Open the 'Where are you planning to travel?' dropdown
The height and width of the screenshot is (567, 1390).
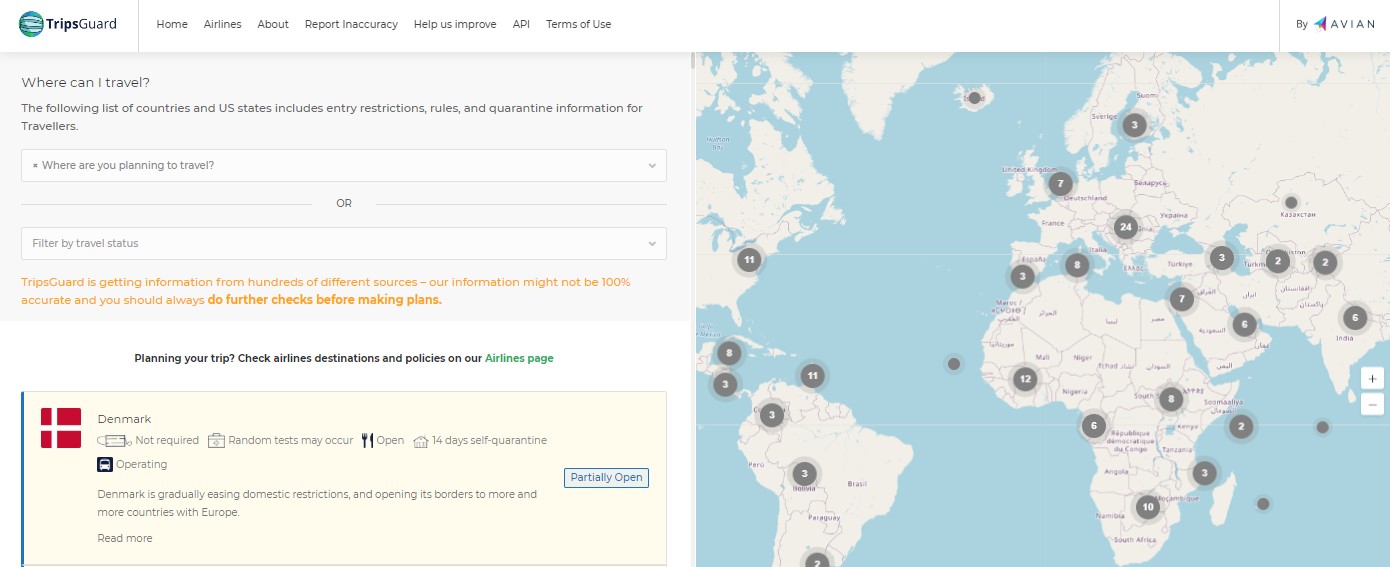click(x=344, y=165)
